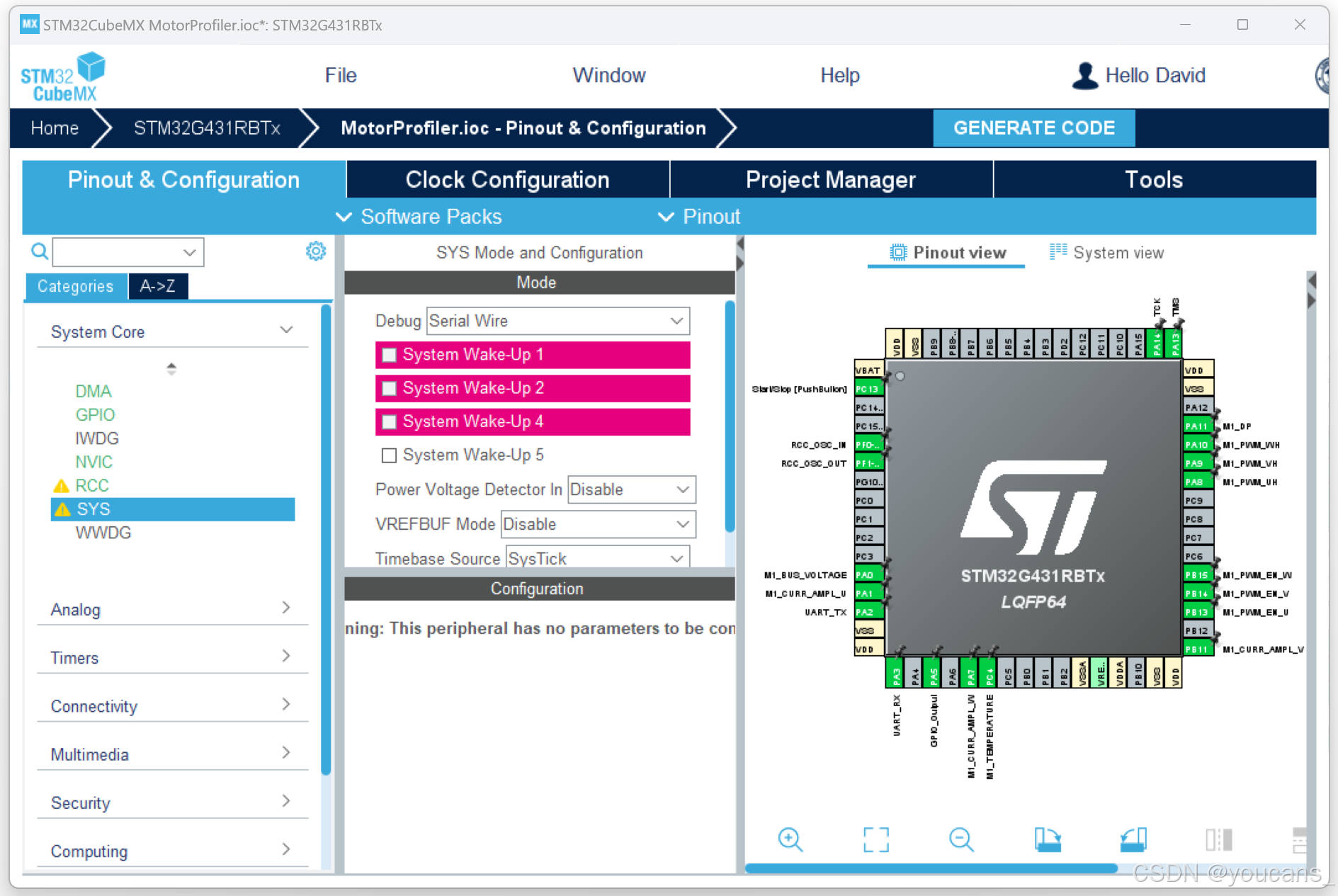This screenshot has width=1338, height=896.
Task: Open the Help menu
Action: [840, 75]
